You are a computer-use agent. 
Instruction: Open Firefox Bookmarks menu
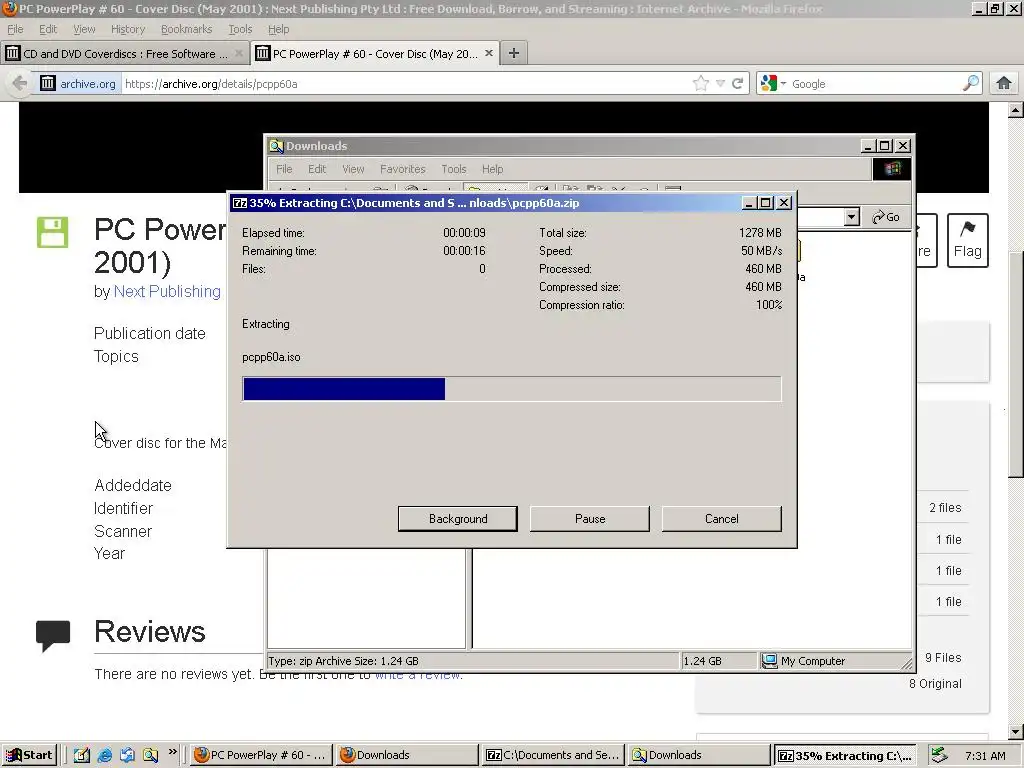point(186,29)
